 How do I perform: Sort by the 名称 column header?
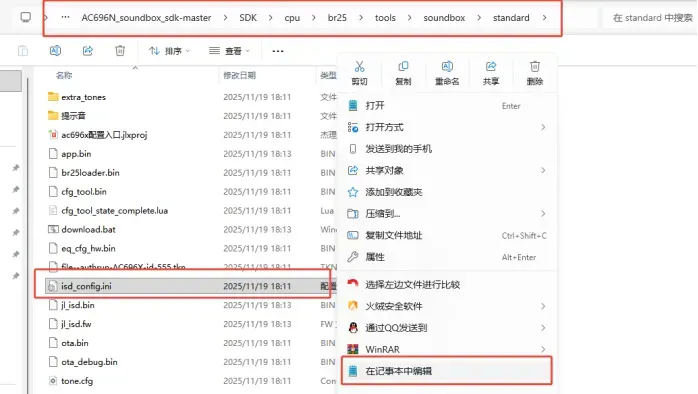tap(64, 75)
